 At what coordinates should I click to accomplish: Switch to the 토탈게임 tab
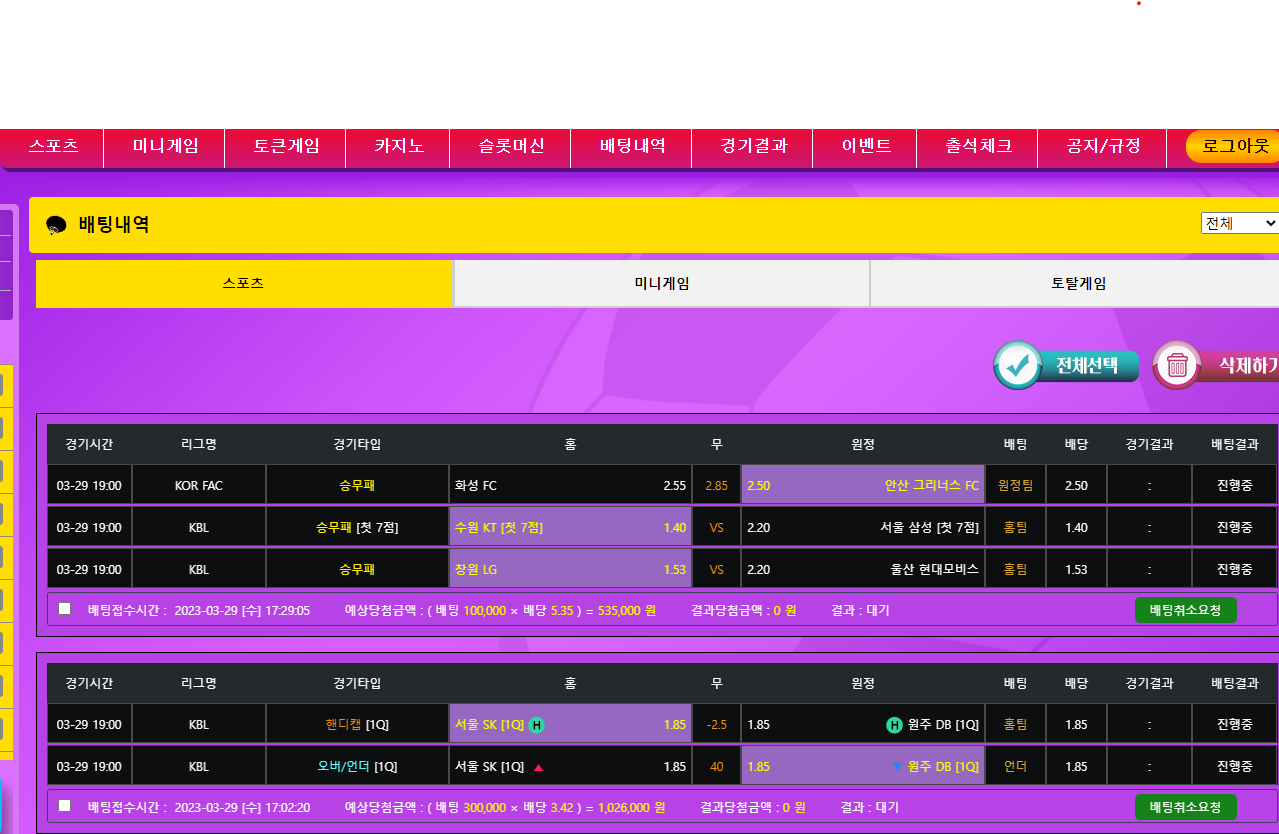click(x=1078, y=284)
